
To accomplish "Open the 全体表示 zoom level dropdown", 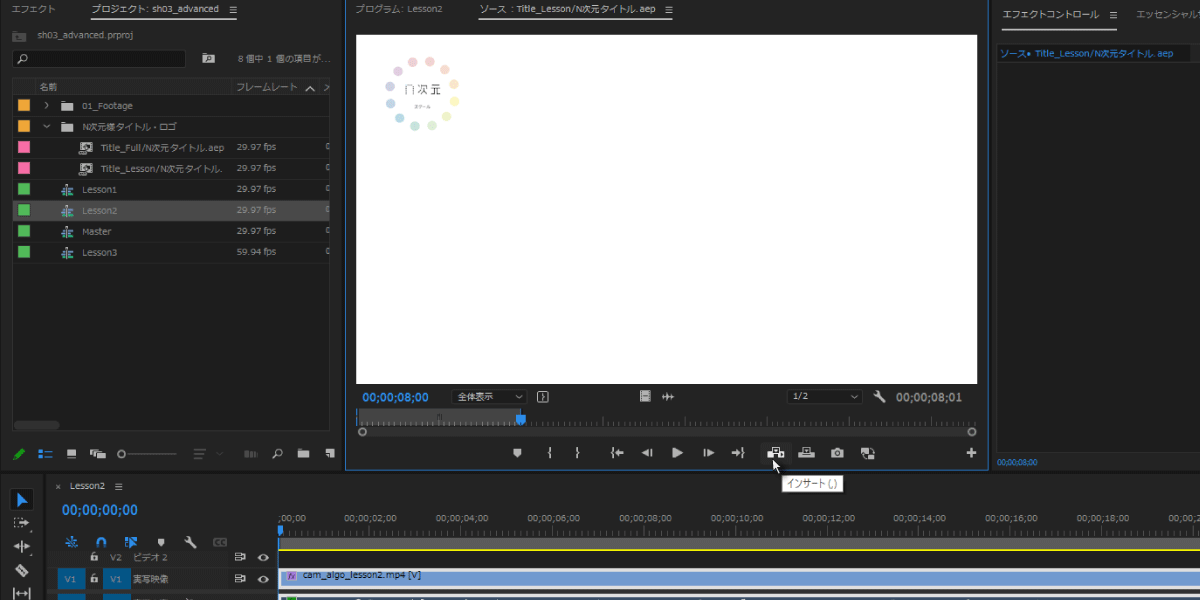I will click(489, 396).
